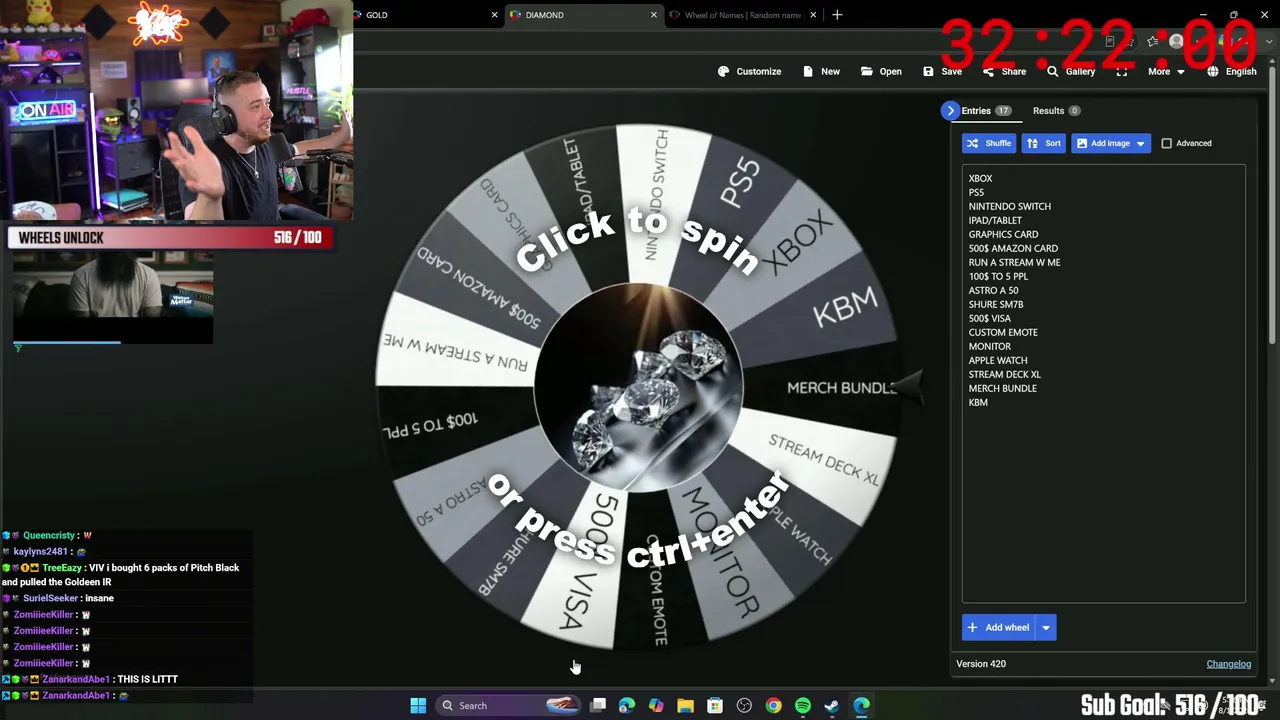Image resolution: width=1280 pixels, height=720 pixels.
Task: Open the browser profile avatar
Action: coord(1176,41)
